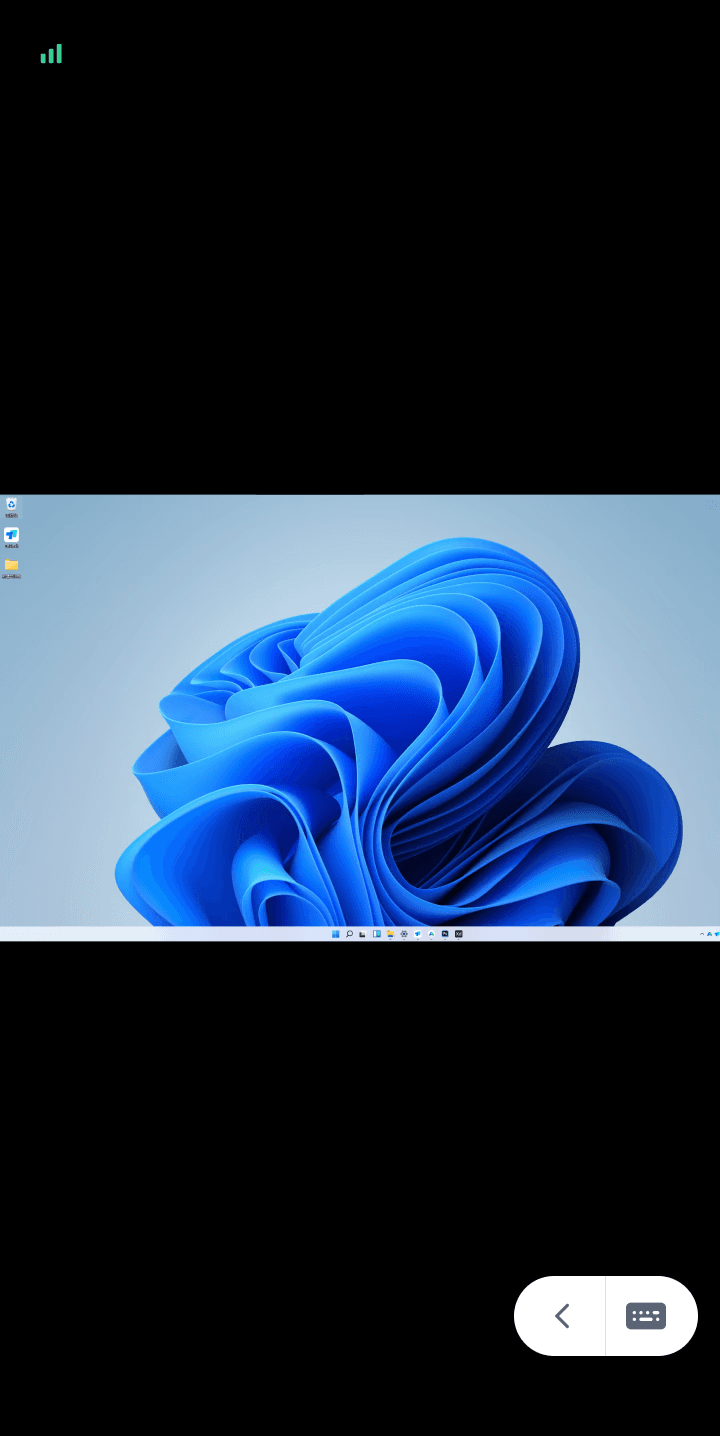This screenshot has width=720, height=1436.
Task: Open the Windows Start menu
Action: (335, 934)
